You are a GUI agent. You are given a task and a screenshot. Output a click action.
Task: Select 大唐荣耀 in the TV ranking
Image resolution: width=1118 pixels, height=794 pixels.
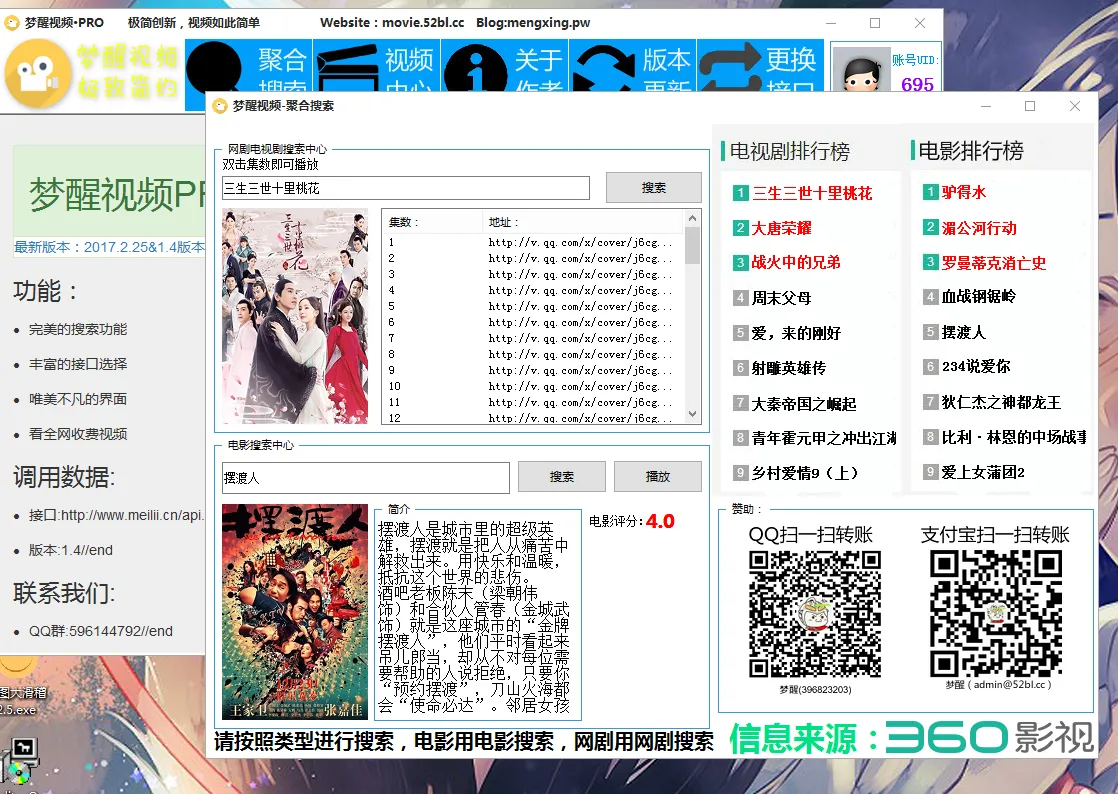783,228
